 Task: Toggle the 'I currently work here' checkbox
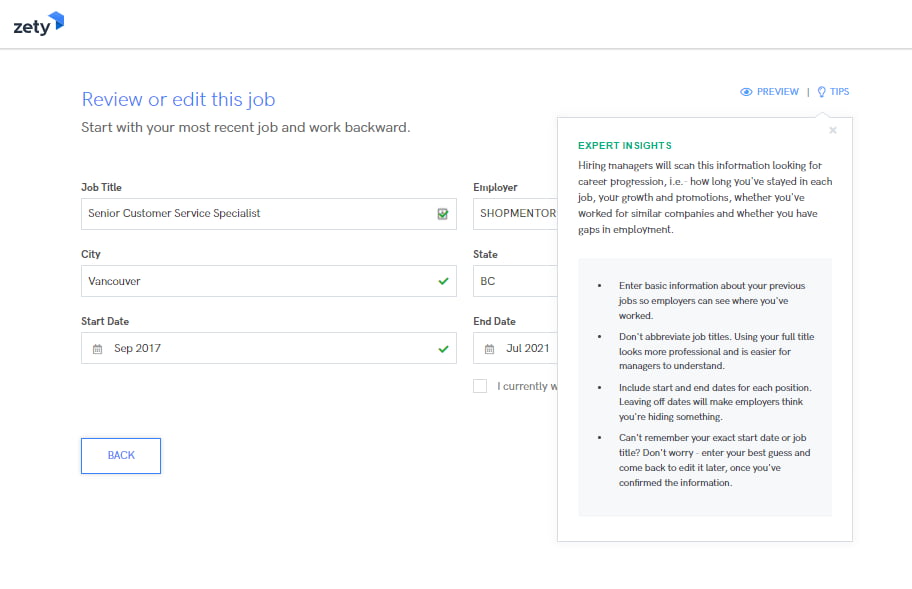480,386
